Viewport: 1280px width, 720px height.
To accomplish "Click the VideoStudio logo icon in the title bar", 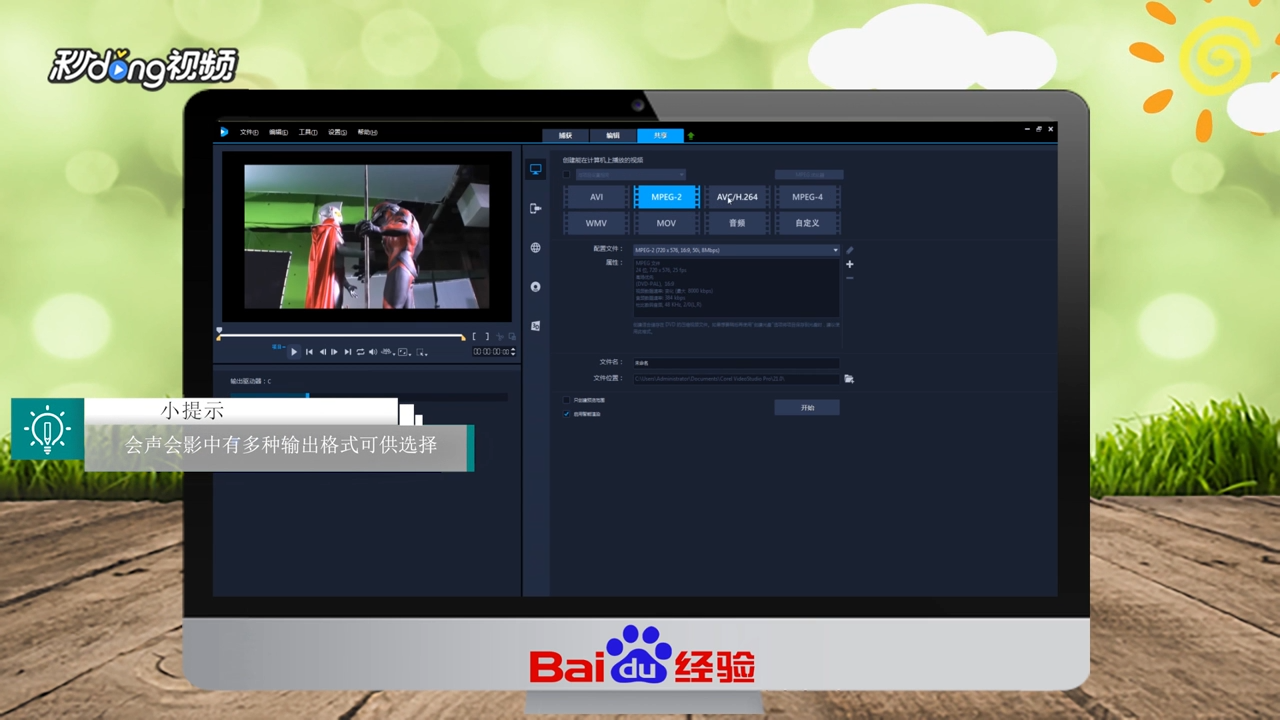I will [x=225, y=132].
